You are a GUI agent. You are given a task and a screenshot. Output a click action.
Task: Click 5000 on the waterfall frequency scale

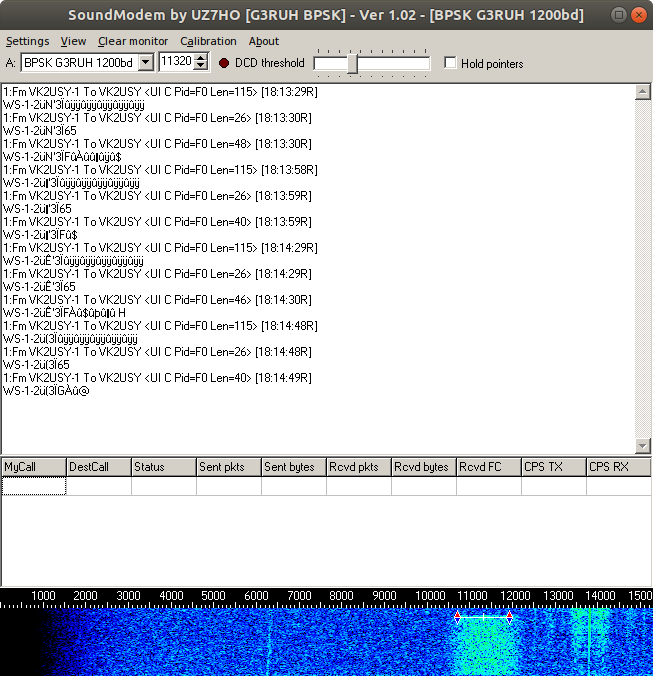coord(213,596)
